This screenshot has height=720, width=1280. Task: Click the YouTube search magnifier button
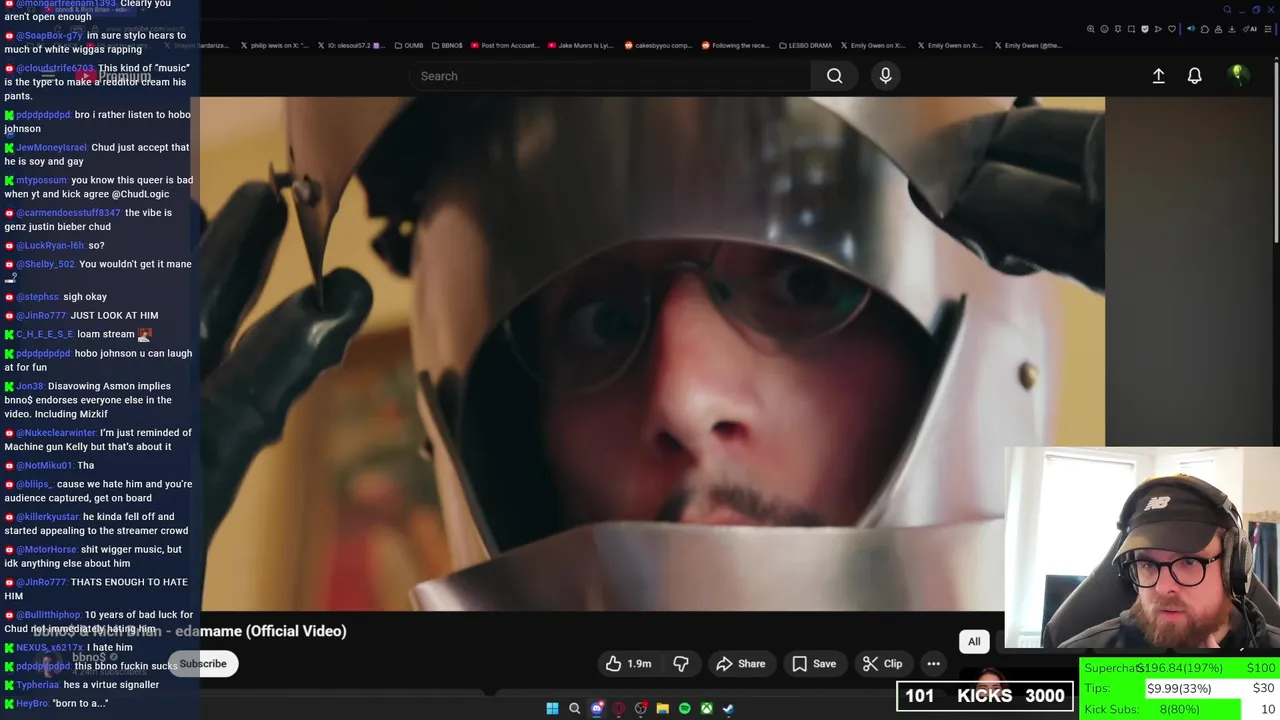coord(834,76)
